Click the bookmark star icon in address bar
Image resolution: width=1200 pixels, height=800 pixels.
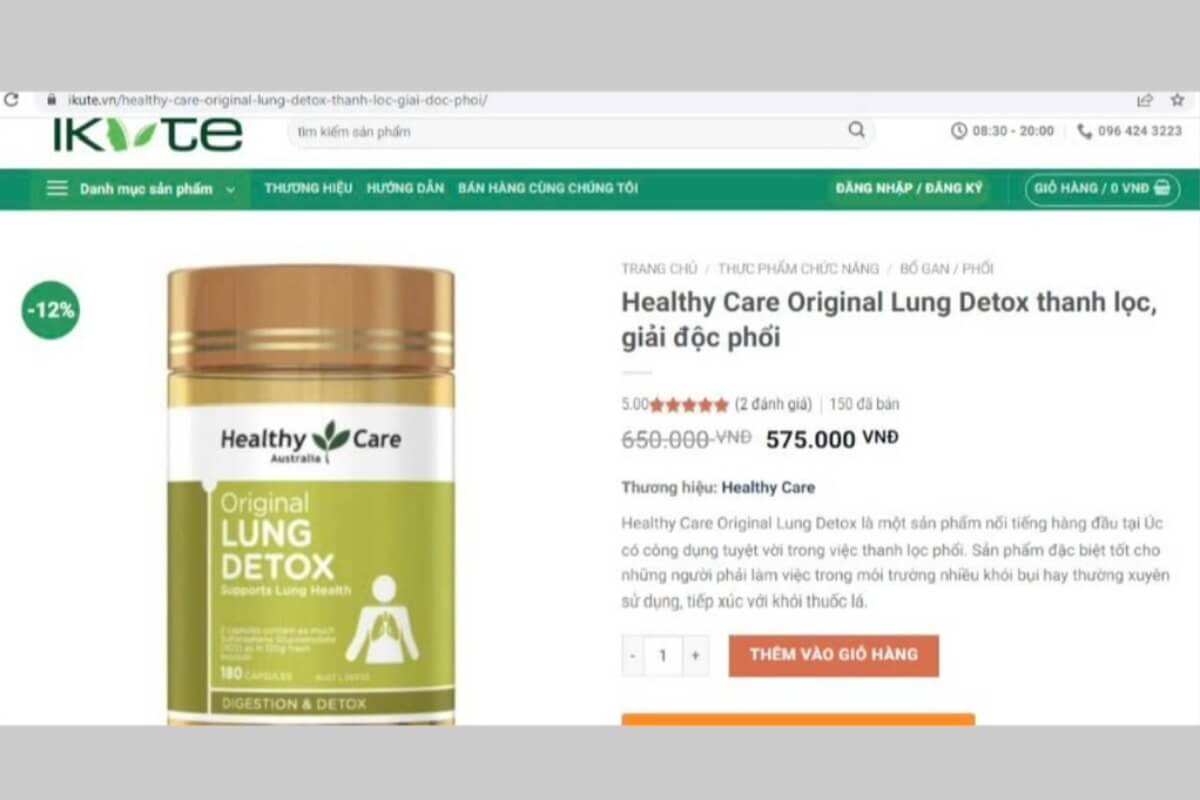coord(1177,100)
